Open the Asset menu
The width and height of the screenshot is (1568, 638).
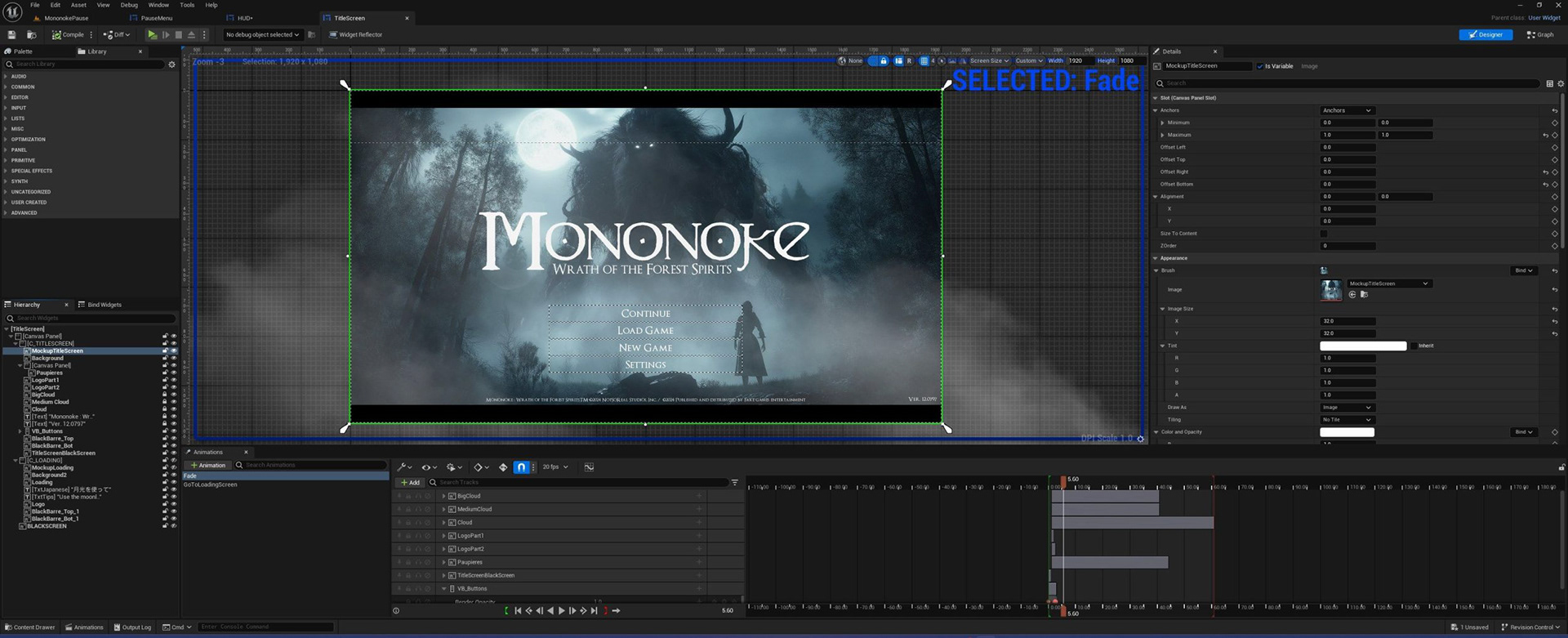(78, 5)
